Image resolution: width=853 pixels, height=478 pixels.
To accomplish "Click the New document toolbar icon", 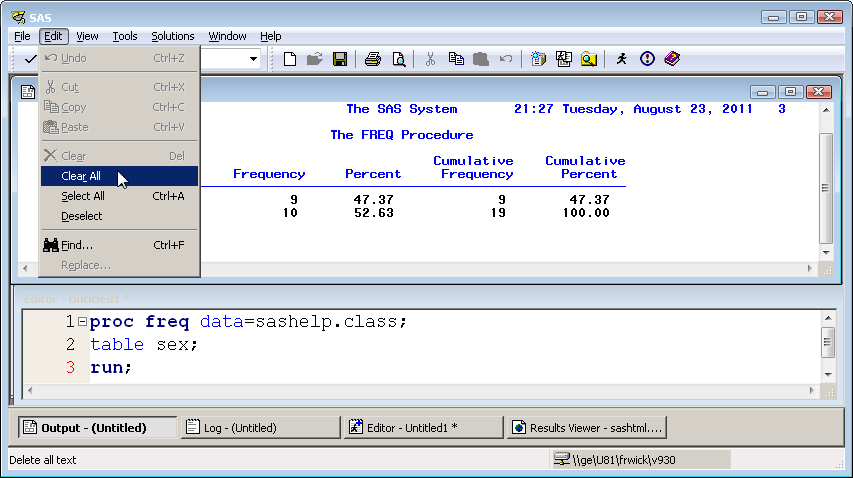I will click(290, 59).
